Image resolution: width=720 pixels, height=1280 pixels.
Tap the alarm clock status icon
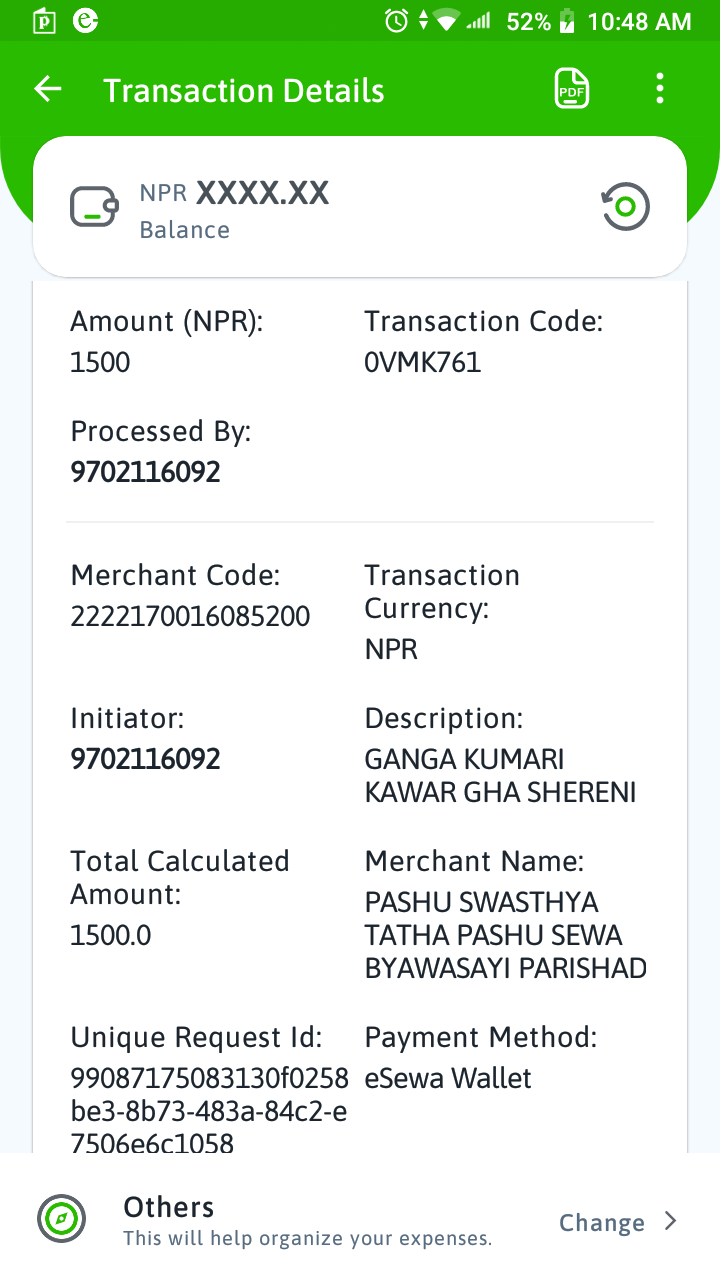tap(397, 20)
